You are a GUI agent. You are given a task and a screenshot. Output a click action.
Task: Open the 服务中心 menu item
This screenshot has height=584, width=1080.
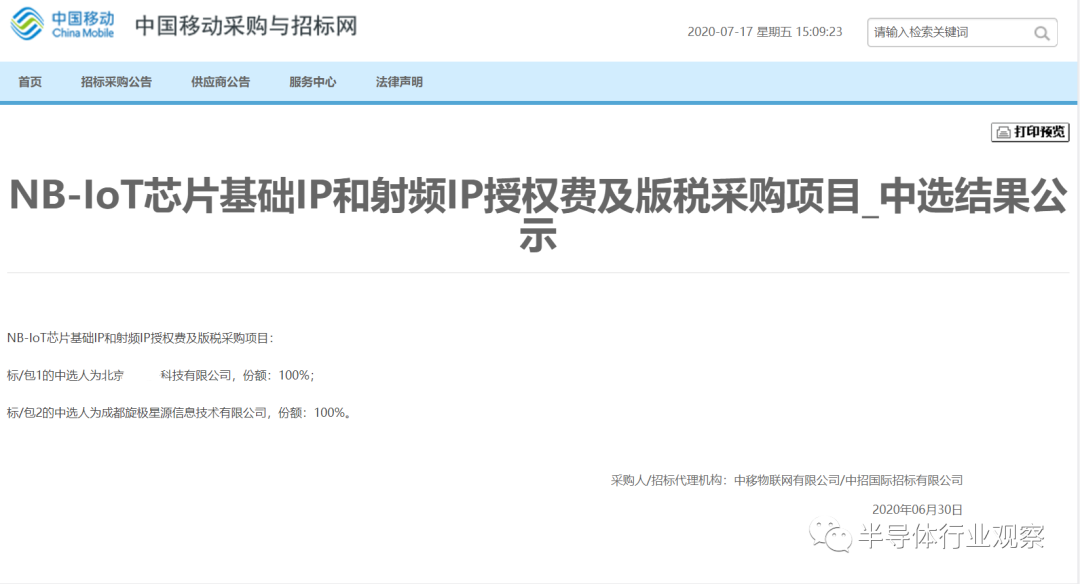tap(313, 82)
